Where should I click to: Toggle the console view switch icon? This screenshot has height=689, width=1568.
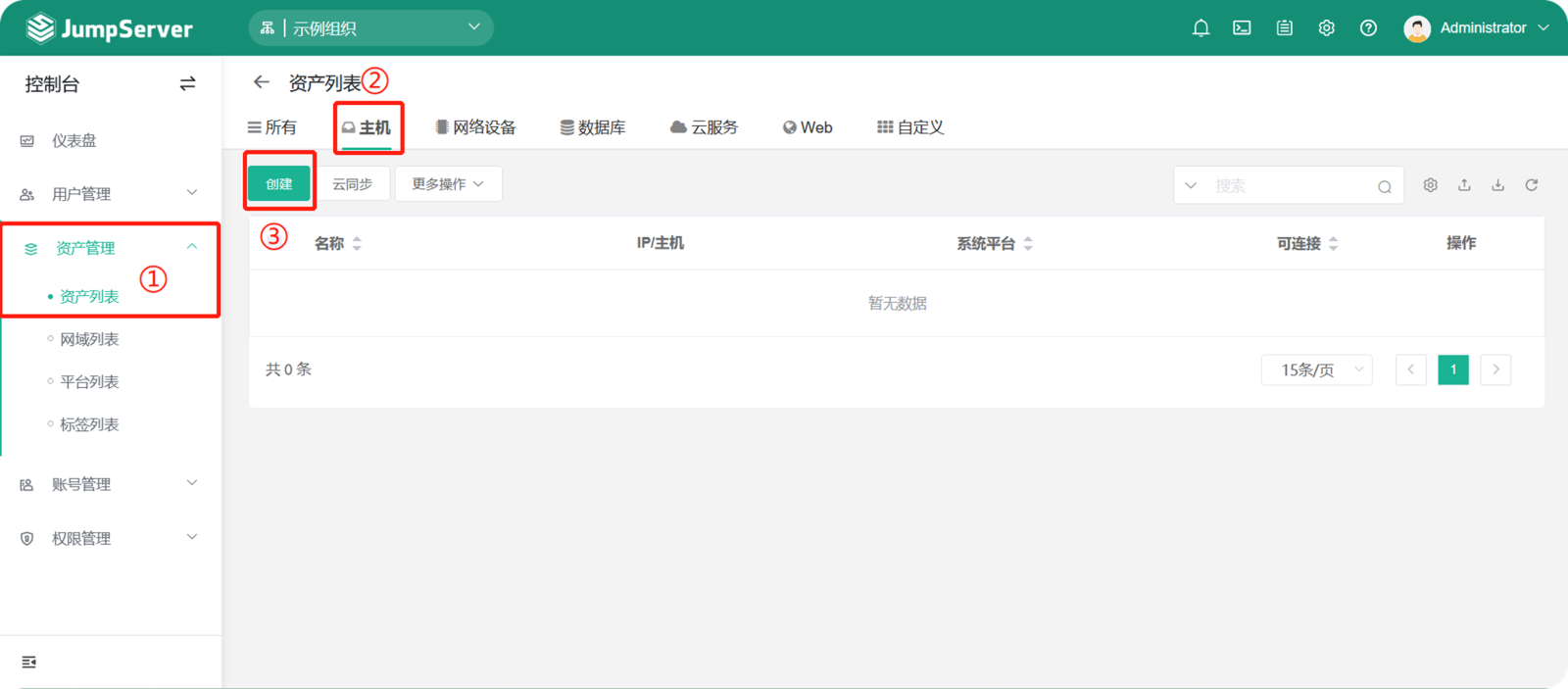tap(187, 84)
